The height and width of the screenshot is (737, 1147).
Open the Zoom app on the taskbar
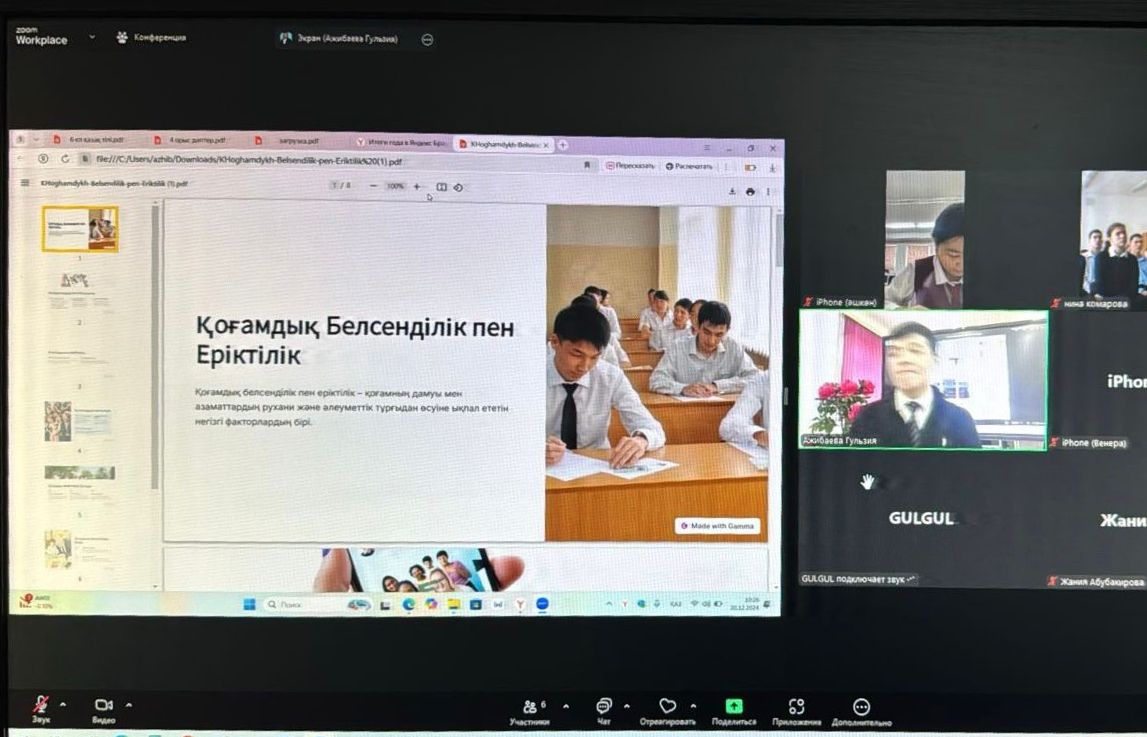point(543,605)
